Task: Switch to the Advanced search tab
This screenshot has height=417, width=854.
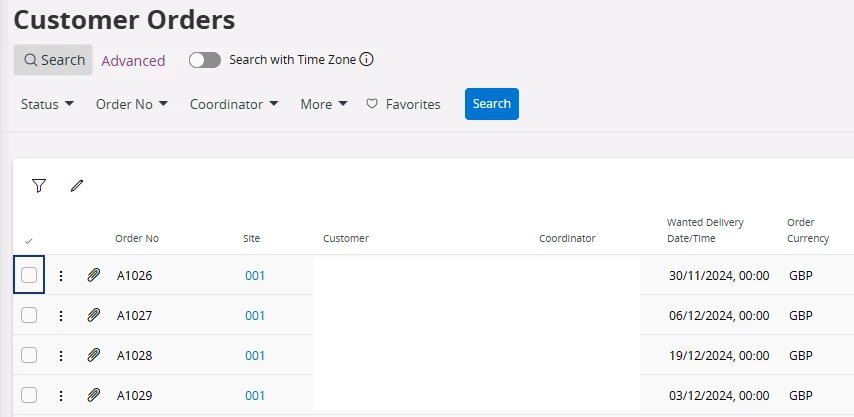Action: pos(133,60)
